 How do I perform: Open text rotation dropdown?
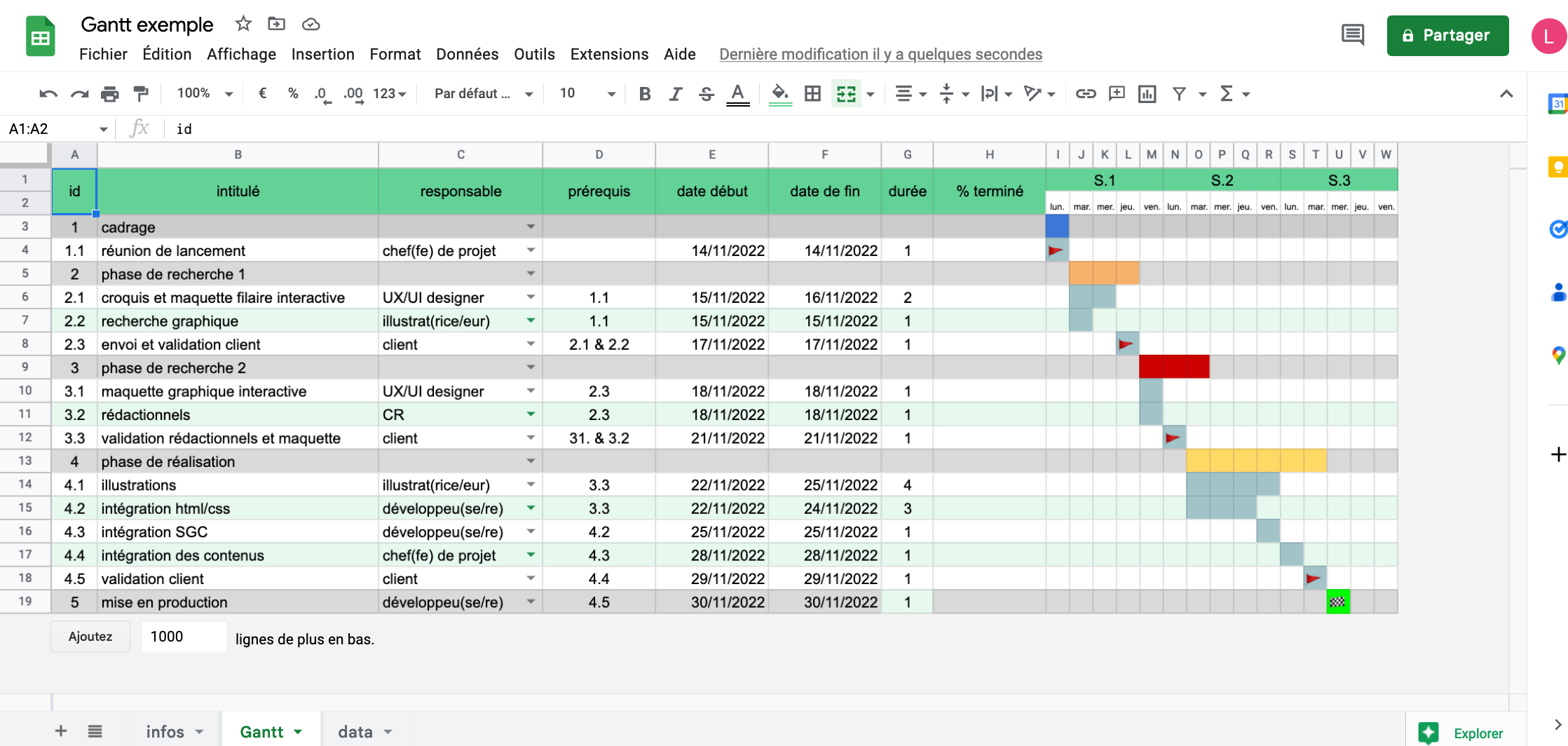[1039, 94]
